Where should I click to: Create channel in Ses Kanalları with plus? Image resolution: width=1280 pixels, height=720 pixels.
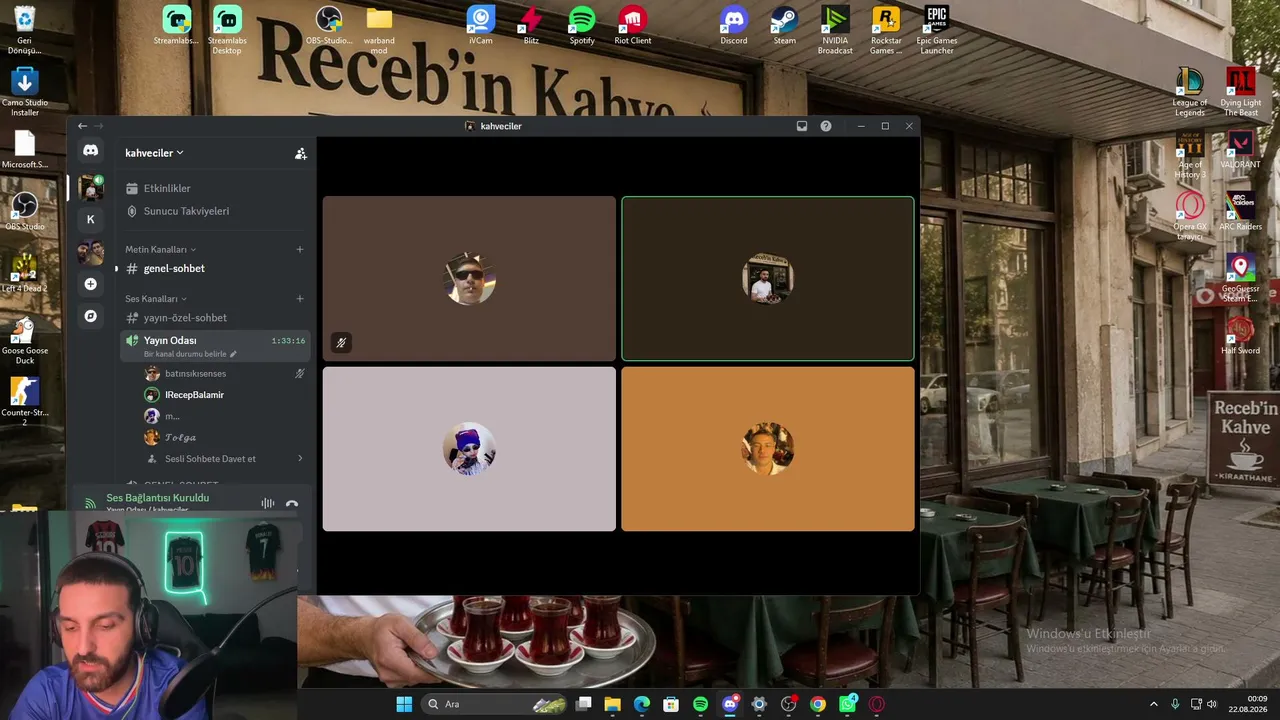300,298
